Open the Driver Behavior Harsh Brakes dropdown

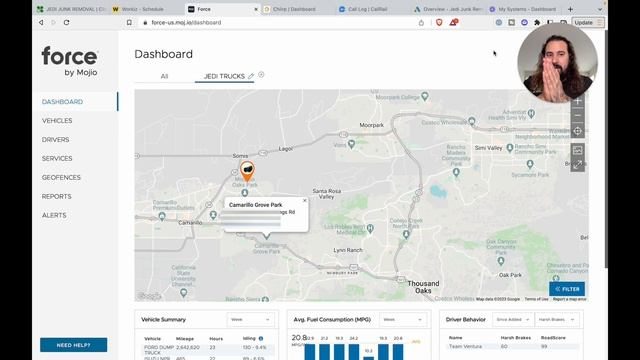point(557,320)
